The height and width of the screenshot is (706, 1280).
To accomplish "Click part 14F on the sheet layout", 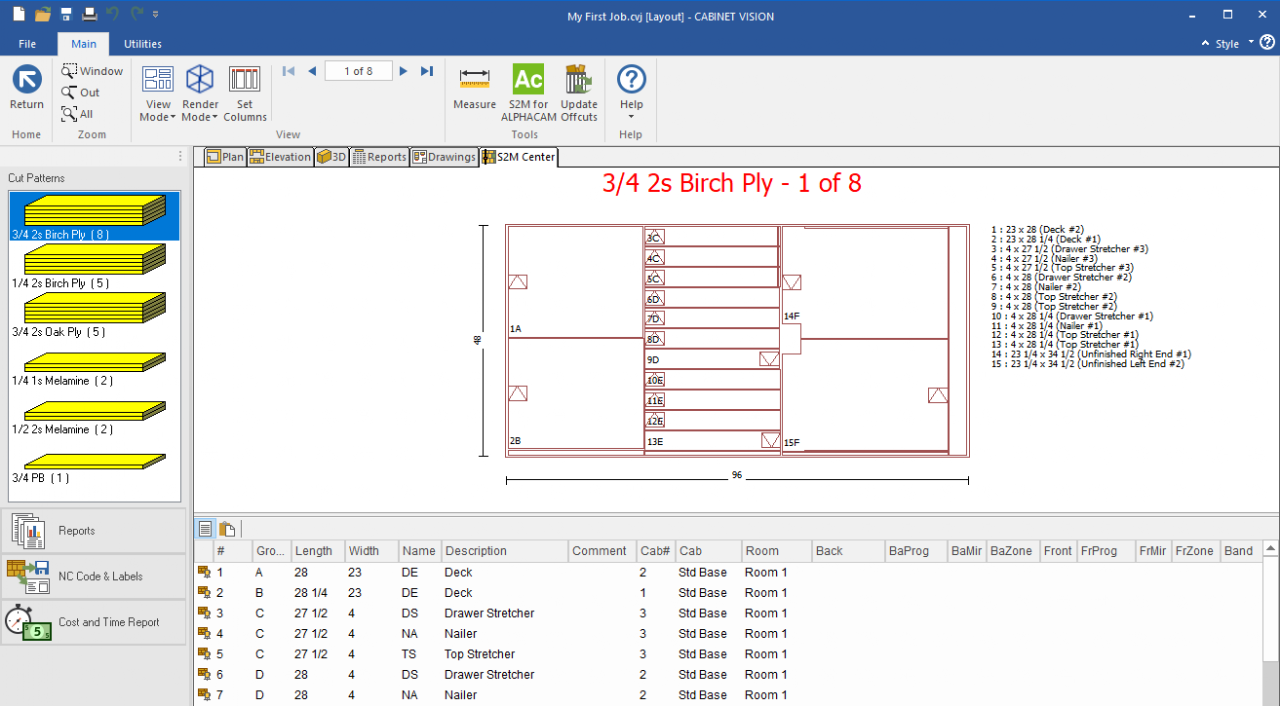I will (x=864, y=283).
